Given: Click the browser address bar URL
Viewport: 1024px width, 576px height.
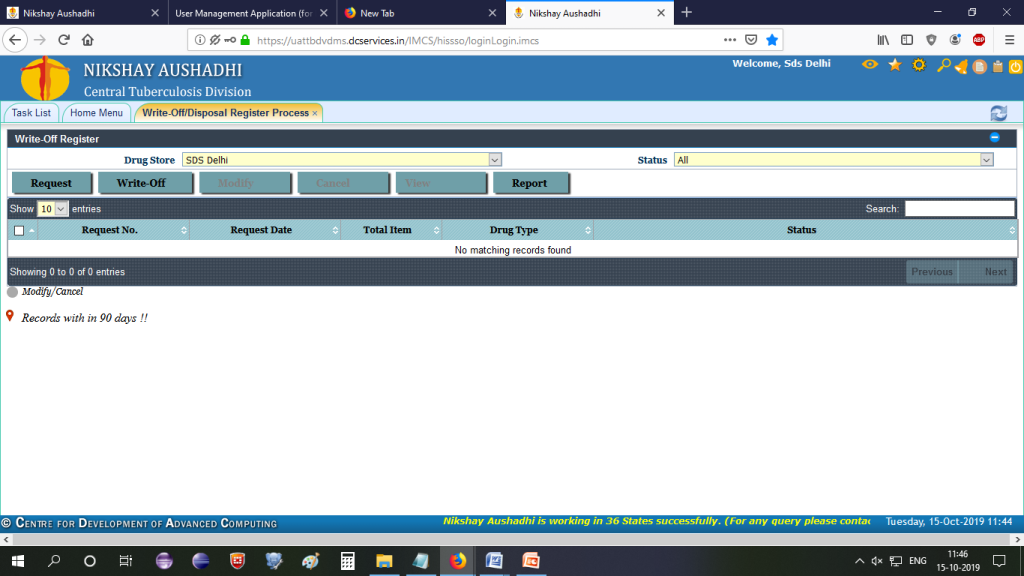Looking at the screenshot, I should pos(398,40).
